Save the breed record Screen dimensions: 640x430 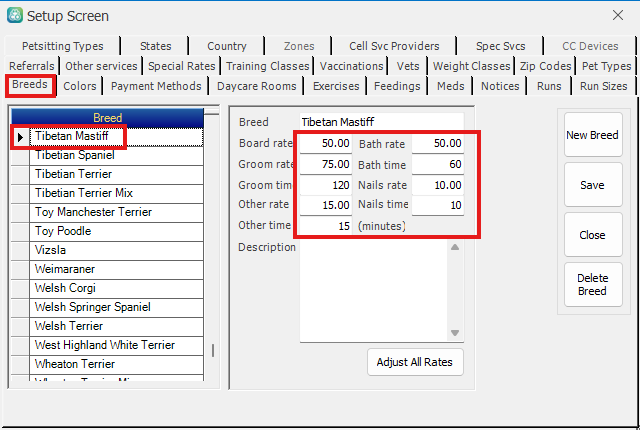point(592,185)
